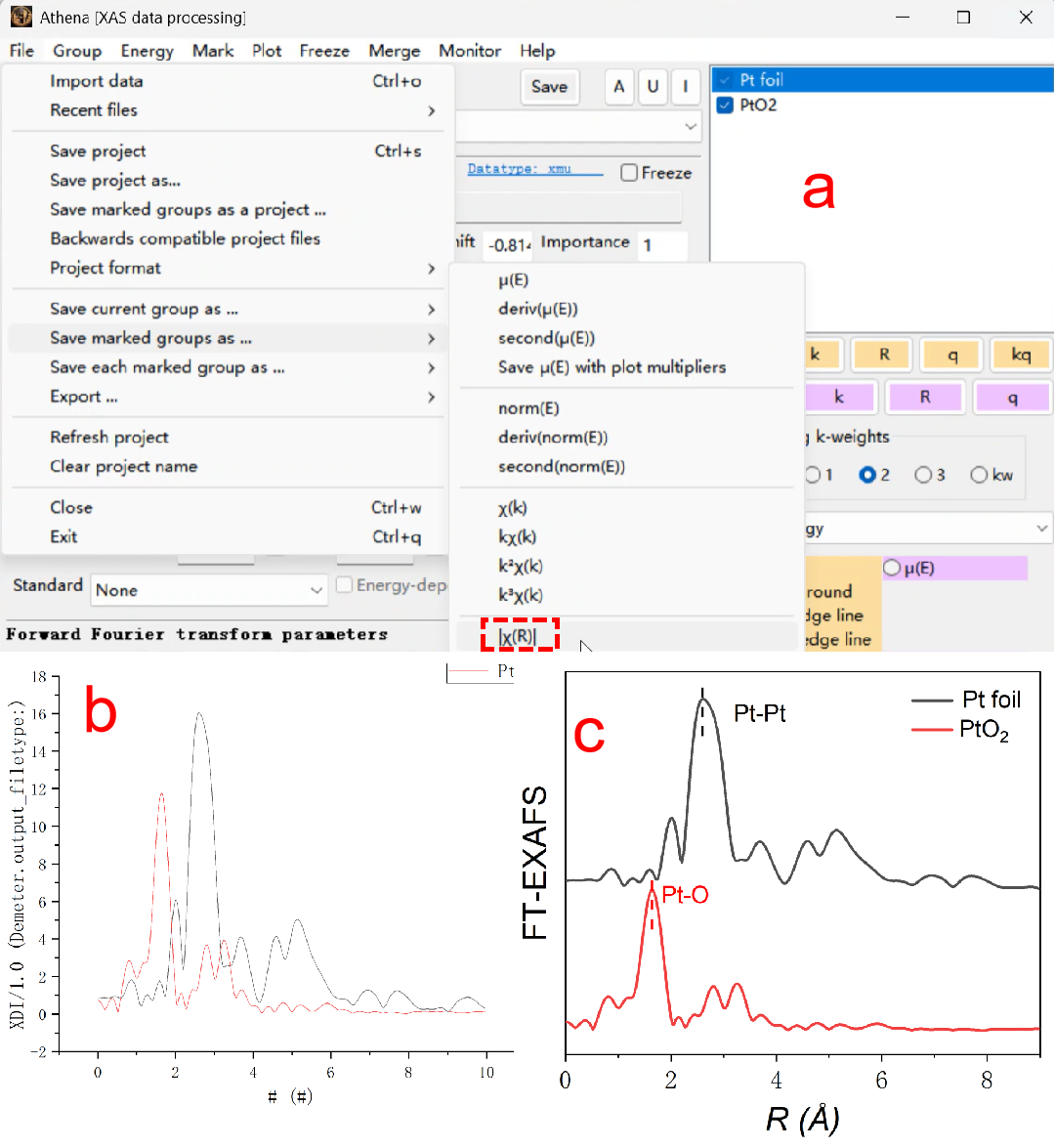The width and height of the screenshot is (1055, 1148).
Task: Choose μ(E) in the save submenu
Action: (627, 280)
